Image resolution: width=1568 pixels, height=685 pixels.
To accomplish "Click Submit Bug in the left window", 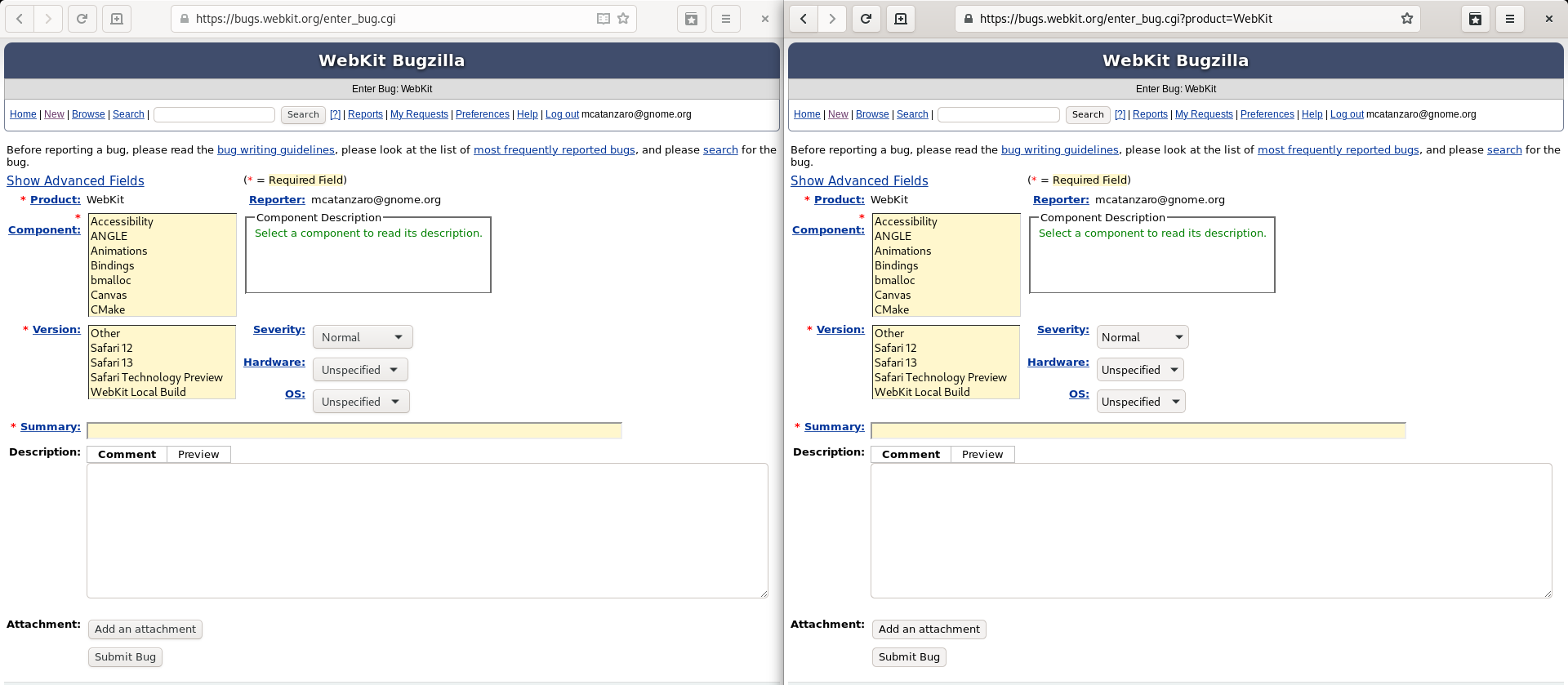I will pyautogui.click(x=125, y=657).
